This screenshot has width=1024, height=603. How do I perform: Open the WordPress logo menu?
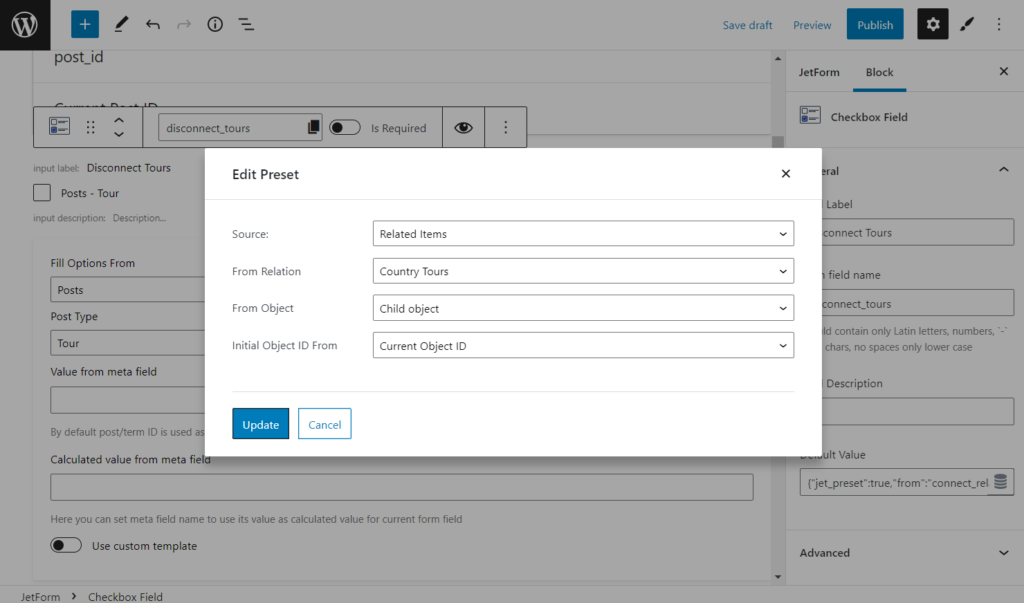click(25, 25)
